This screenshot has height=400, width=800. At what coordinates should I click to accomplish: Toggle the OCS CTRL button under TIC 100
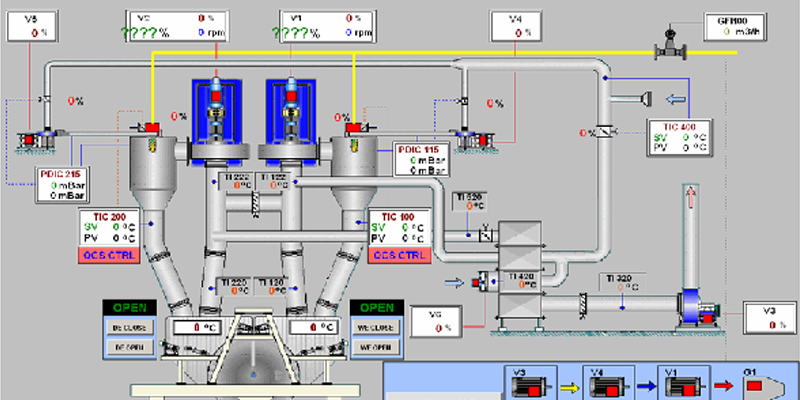[399, 256]
